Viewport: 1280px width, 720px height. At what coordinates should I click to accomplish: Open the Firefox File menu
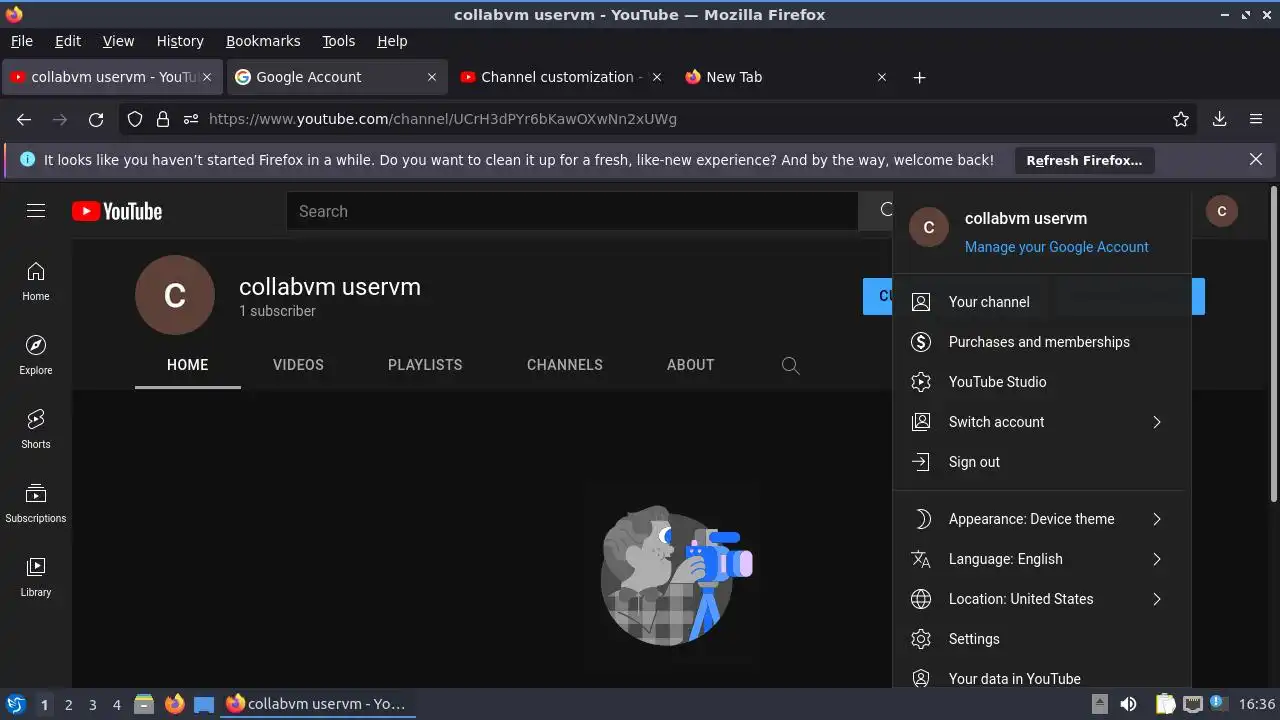21,41
